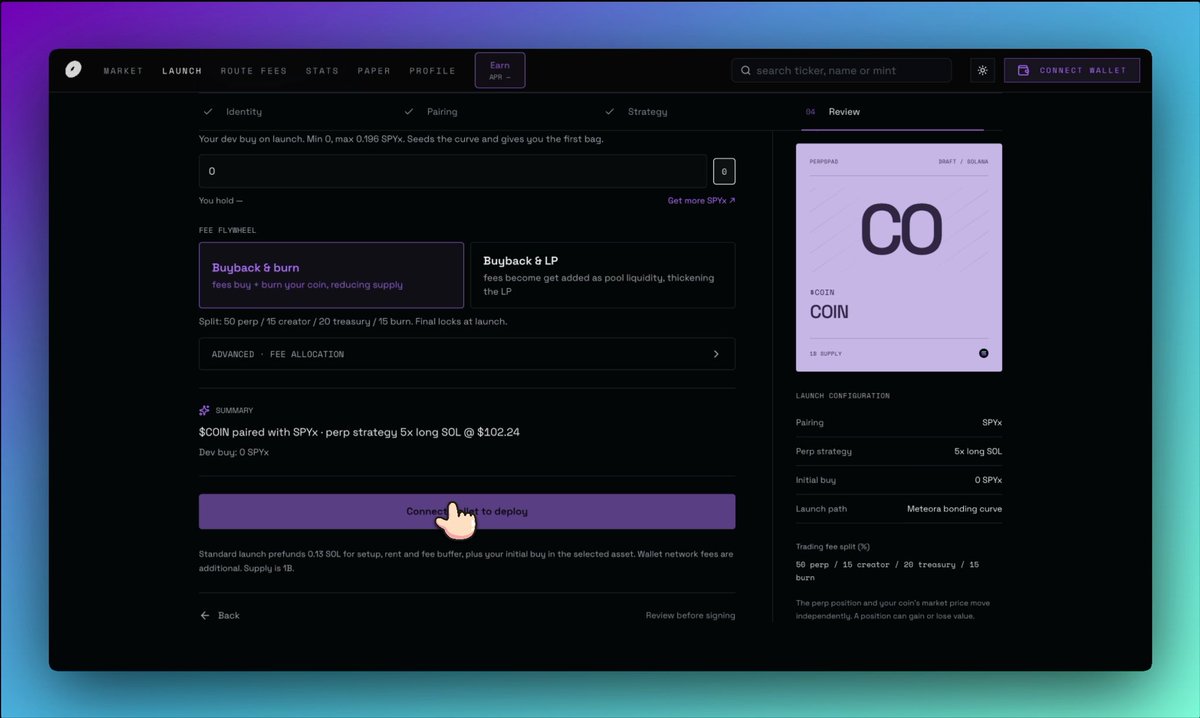Click the round badge on coin card

coord(983,353)
